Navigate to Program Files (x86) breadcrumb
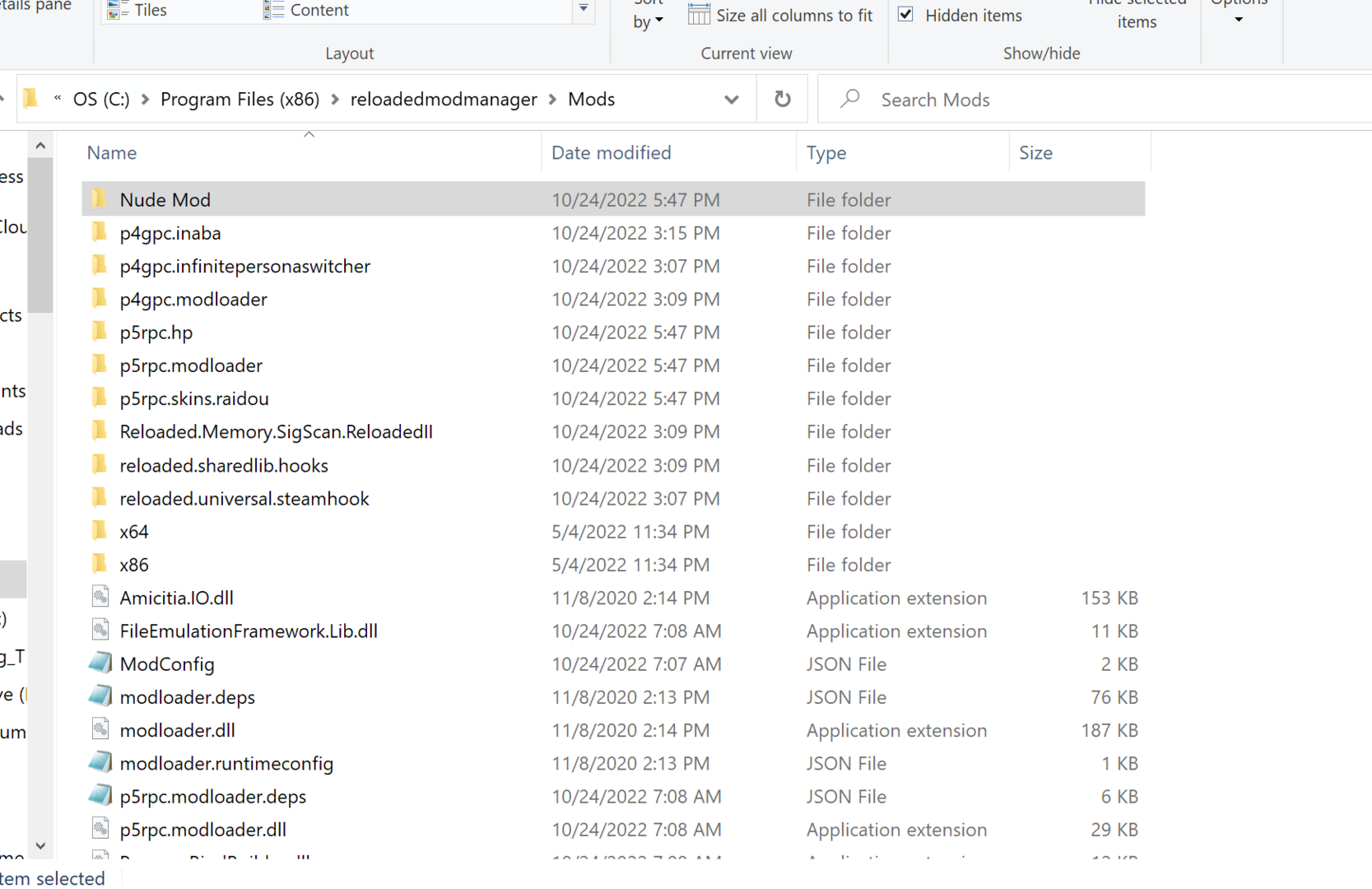The height and width of the screenshot is (889, 1372). (x=240, y=100)
